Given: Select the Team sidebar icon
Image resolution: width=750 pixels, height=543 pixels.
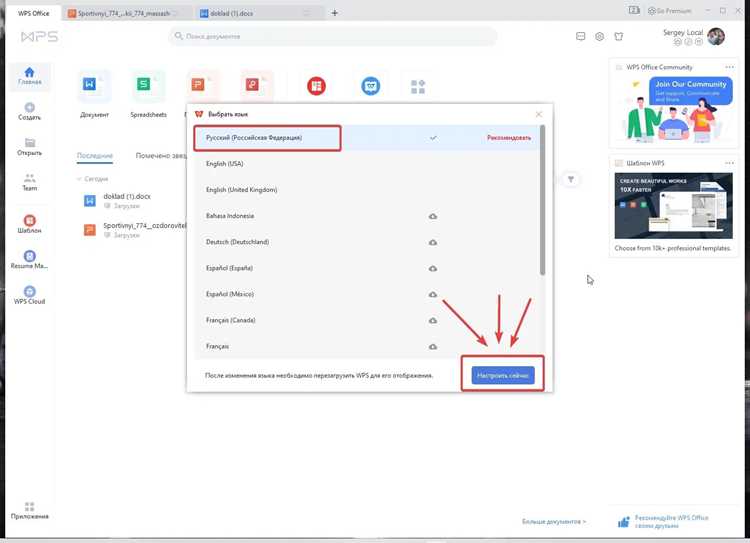Looking at the screenshot, I should (x=29, y=182).
